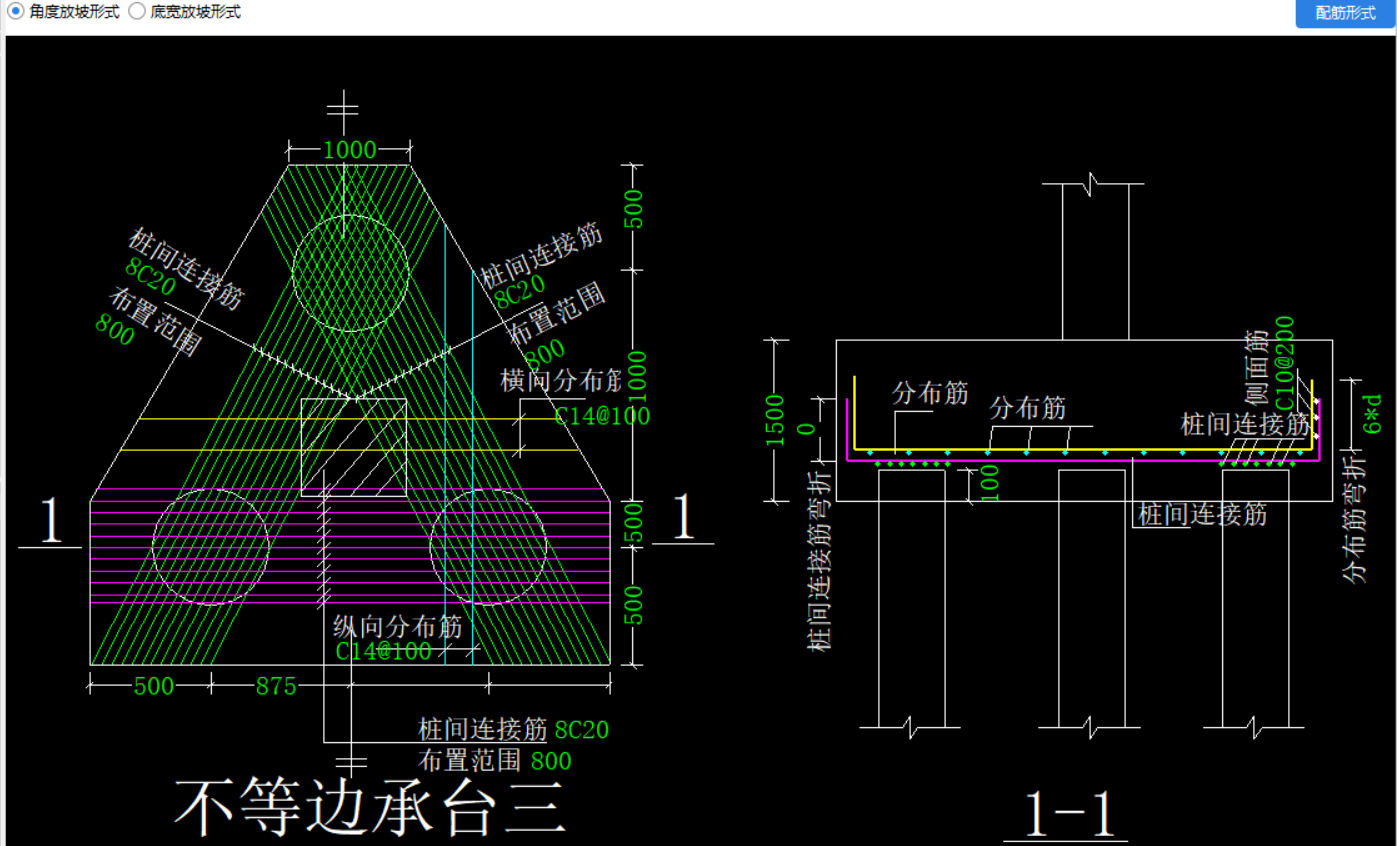The height and width of the screenshot is (846, 1397).
Task: Click the 分布筋弯折 vertical label
Action: 1352,522
